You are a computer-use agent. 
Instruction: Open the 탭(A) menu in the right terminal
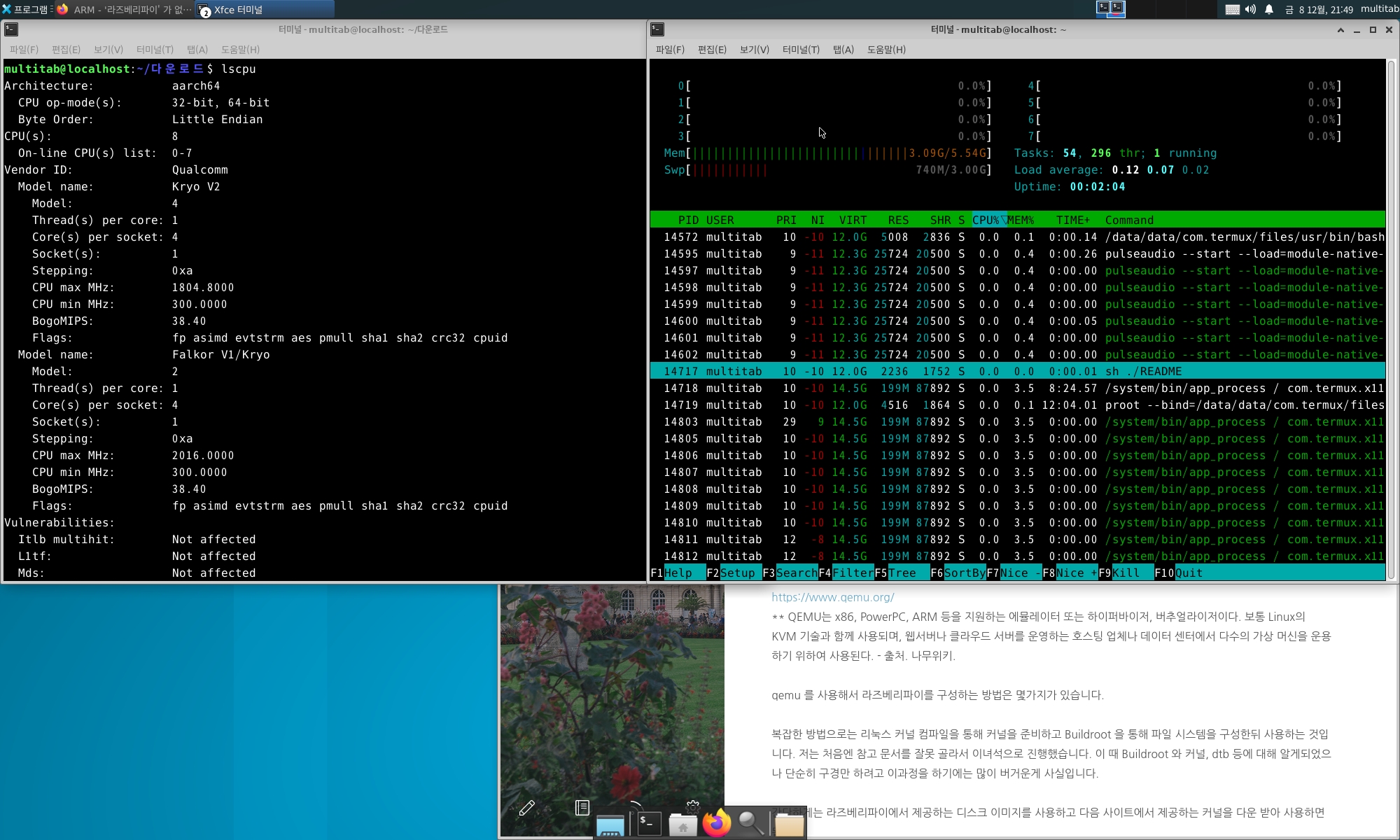843,50
